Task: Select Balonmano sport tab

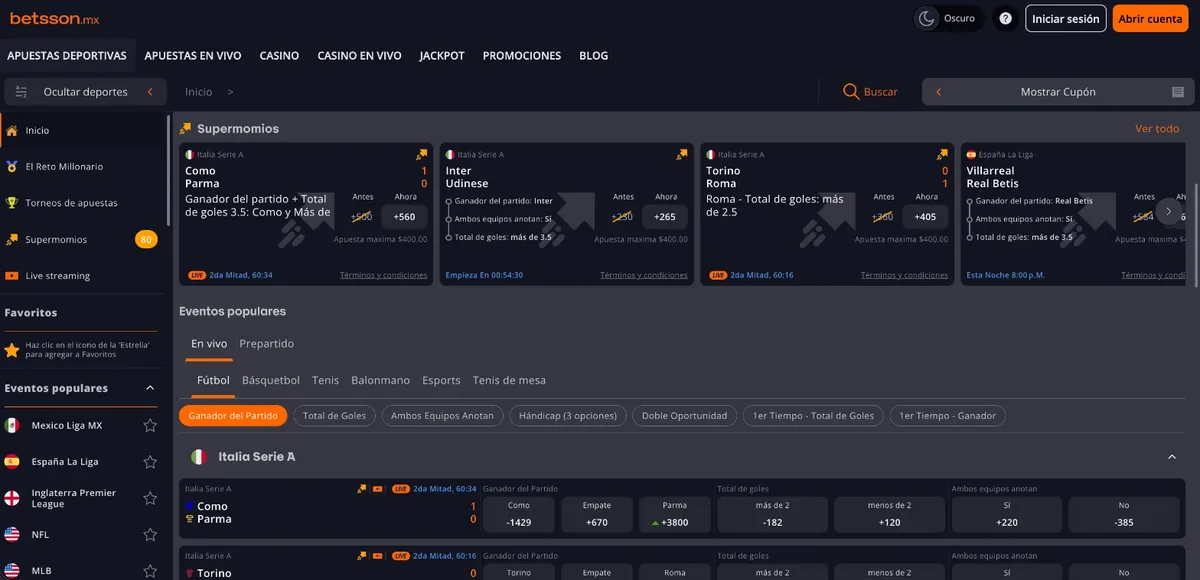Action: (x=380, y=381)
